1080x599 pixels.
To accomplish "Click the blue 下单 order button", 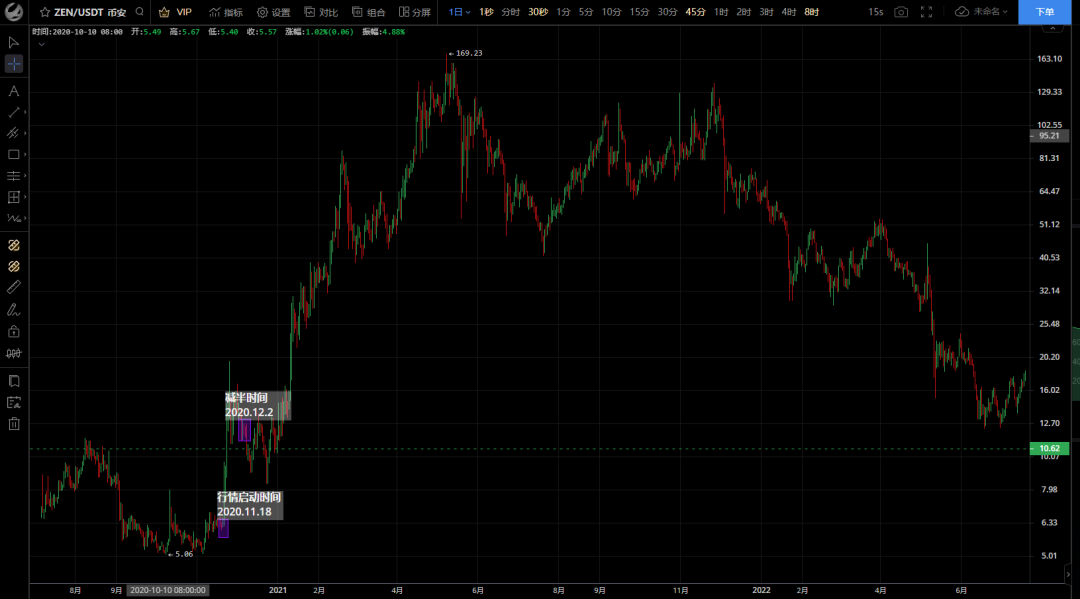I will pyautogui.click(x=1044, y=12).
